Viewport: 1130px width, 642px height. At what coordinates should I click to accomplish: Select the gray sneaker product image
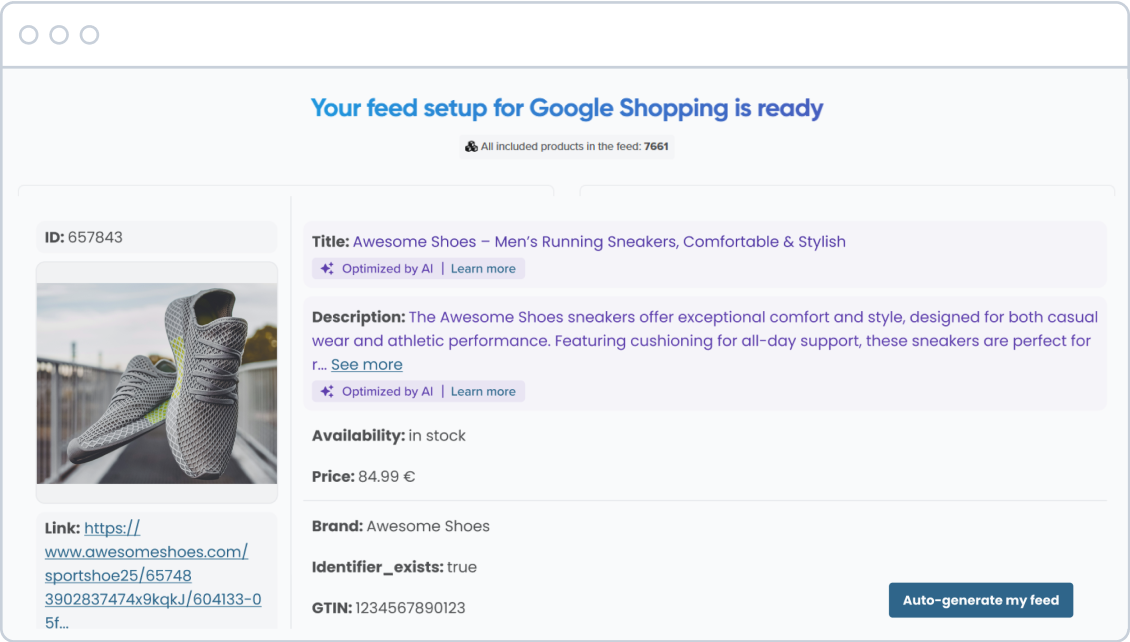click(x=156, y=383)
